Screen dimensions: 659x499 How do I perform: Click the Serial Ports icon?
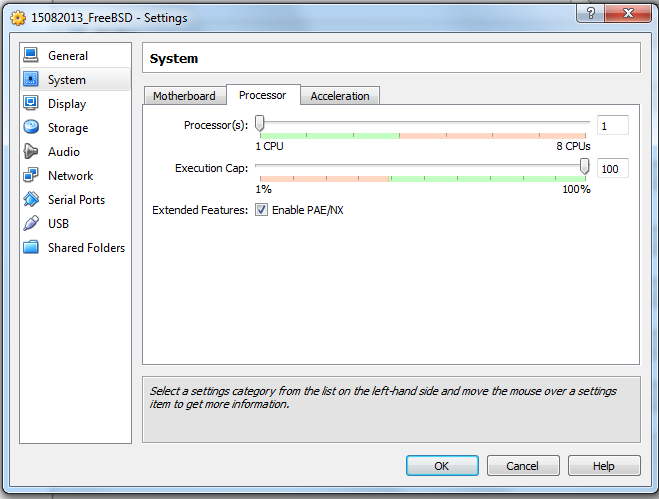coord(31,200)
